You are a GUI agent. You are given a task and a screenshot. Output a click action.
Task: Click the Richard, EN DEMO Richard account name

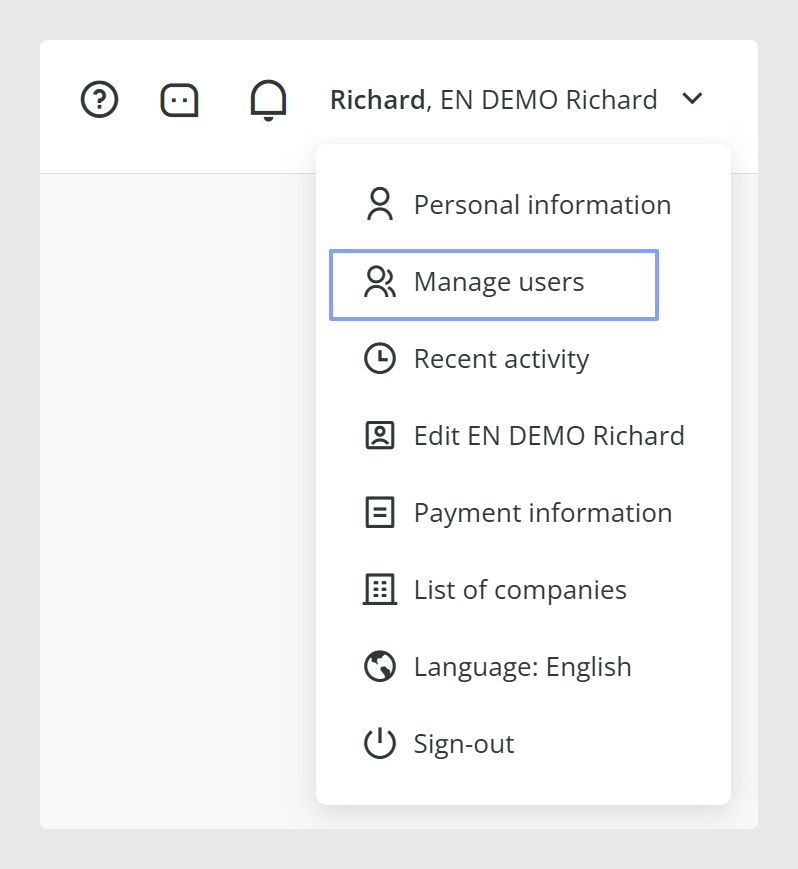click(494, 100)
